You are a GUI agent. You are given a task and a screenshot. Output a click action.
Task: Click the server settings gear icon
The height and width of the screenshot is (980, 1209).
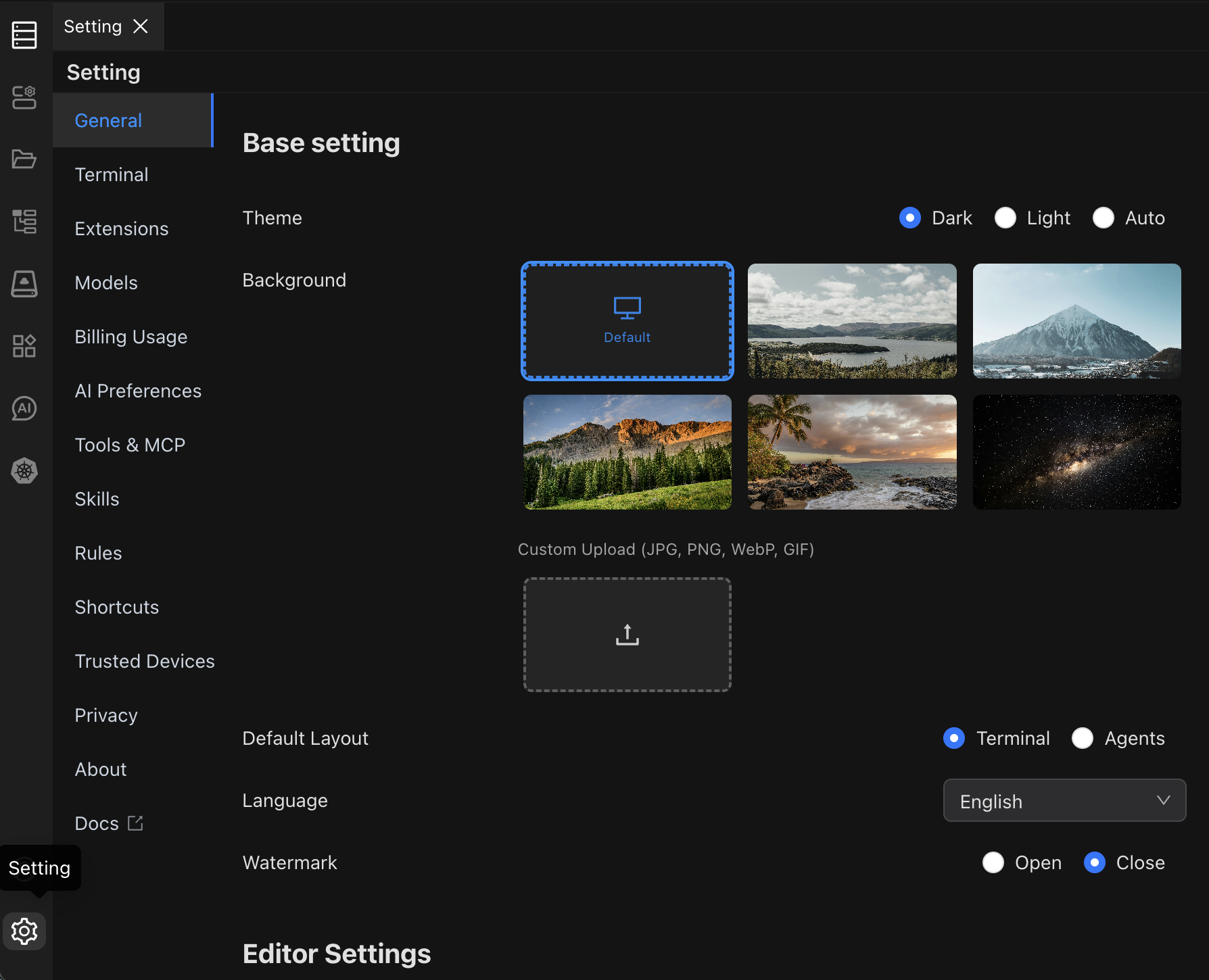pyautogui.click(x=24, y=97)
